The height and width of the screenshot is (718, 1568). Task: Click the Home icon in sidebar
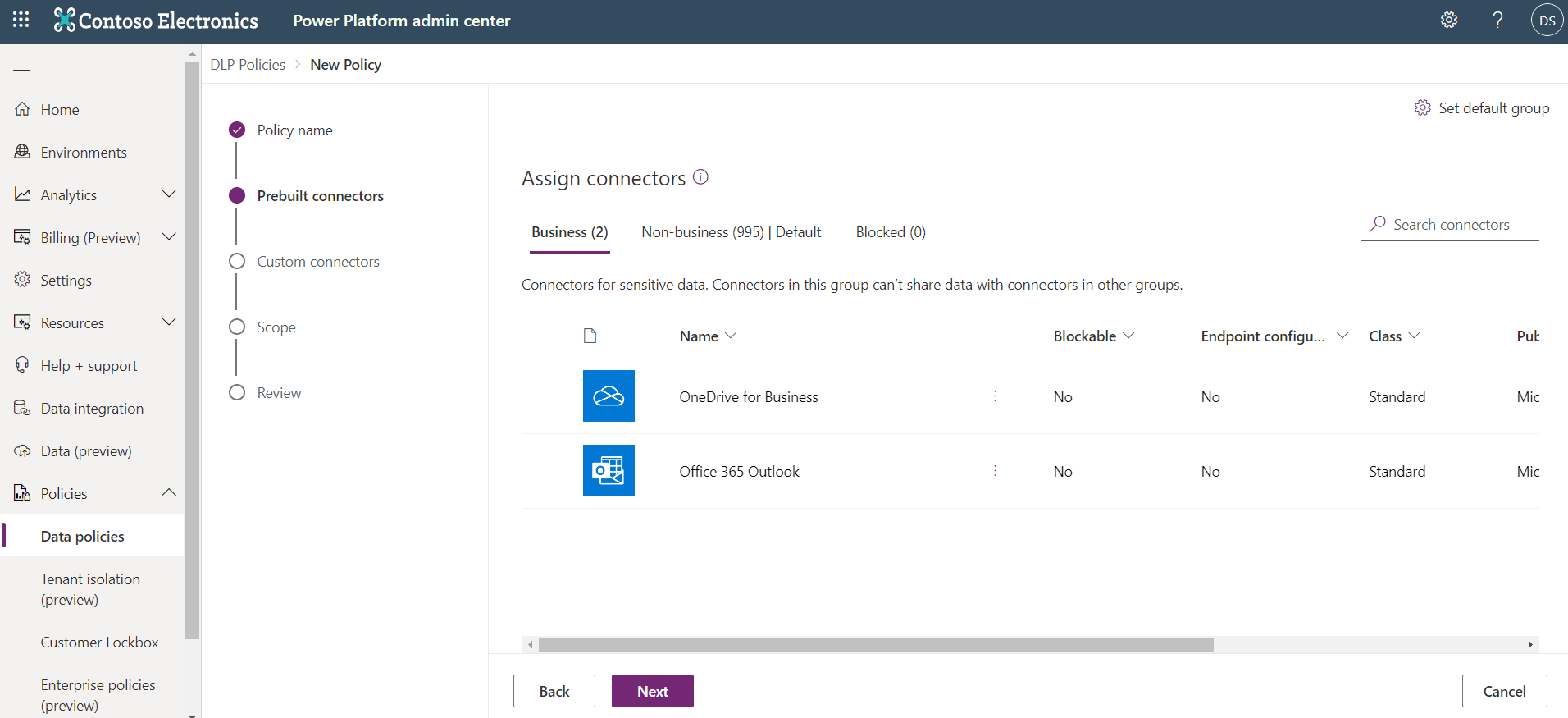coord(22,109)
